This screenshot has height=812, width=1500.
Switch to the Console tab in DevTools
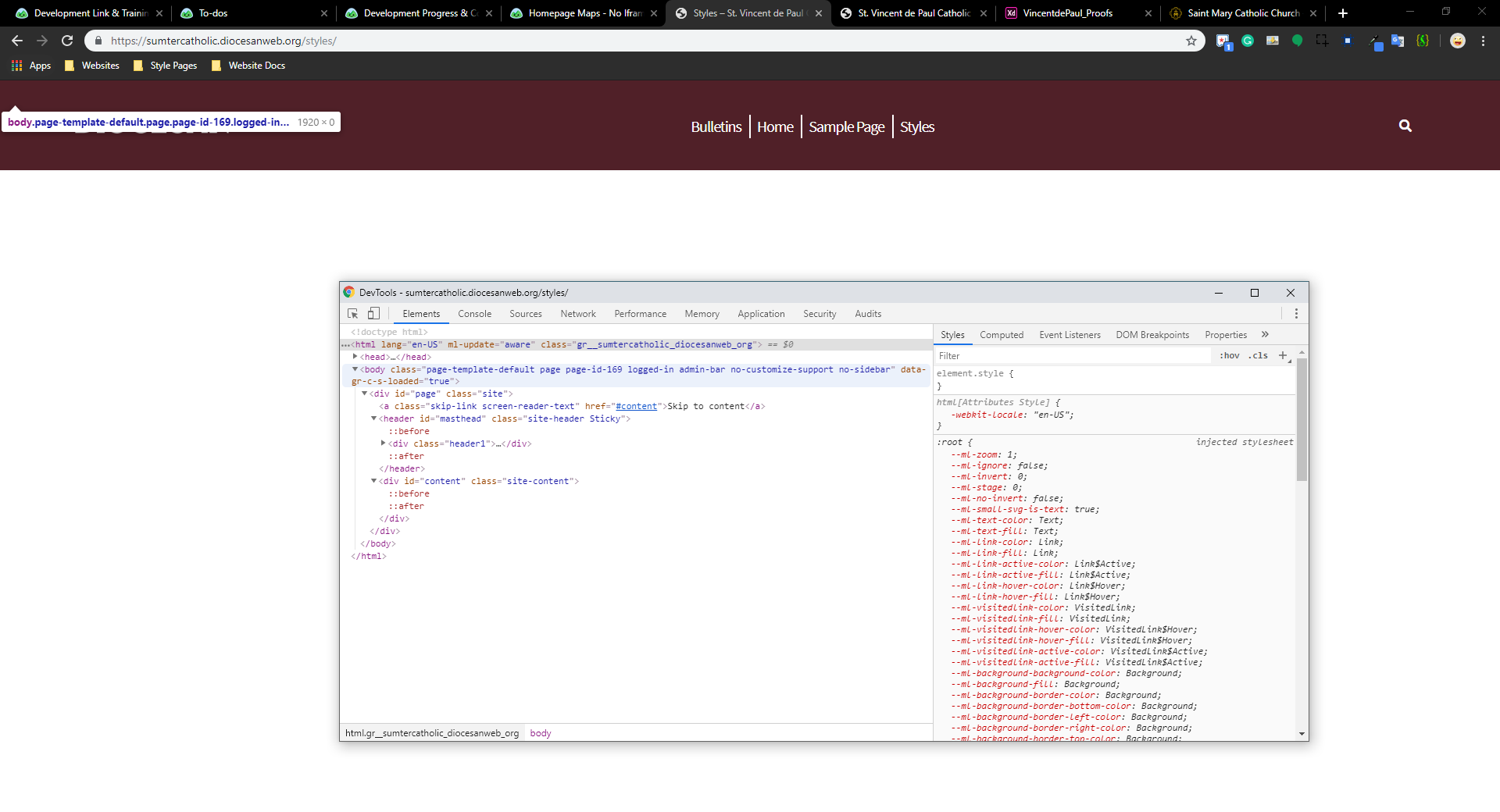474,314
